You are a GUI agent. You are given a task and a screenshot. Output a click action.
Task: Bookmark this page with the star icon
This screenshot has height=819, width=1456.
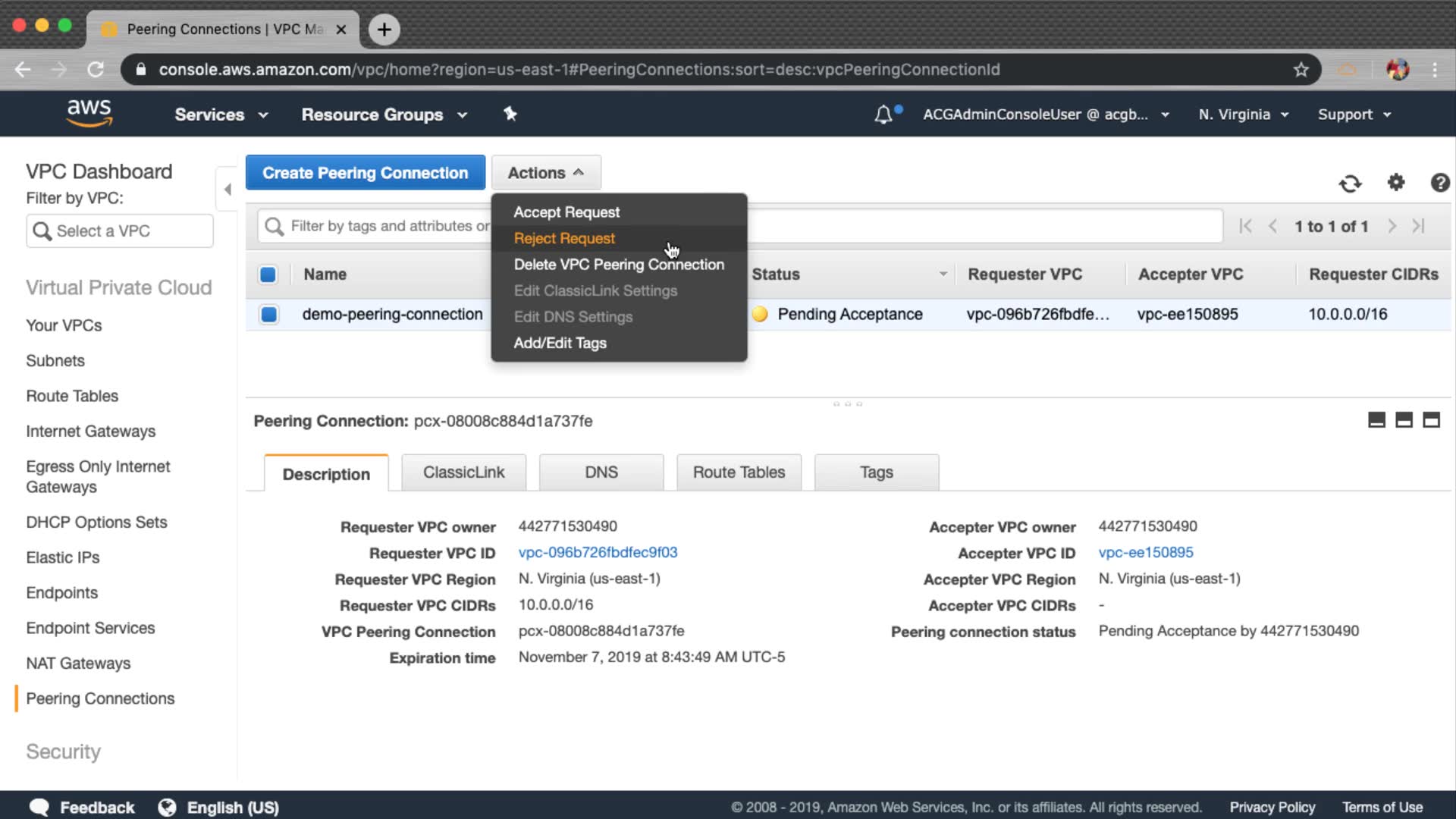[1301, 70]
